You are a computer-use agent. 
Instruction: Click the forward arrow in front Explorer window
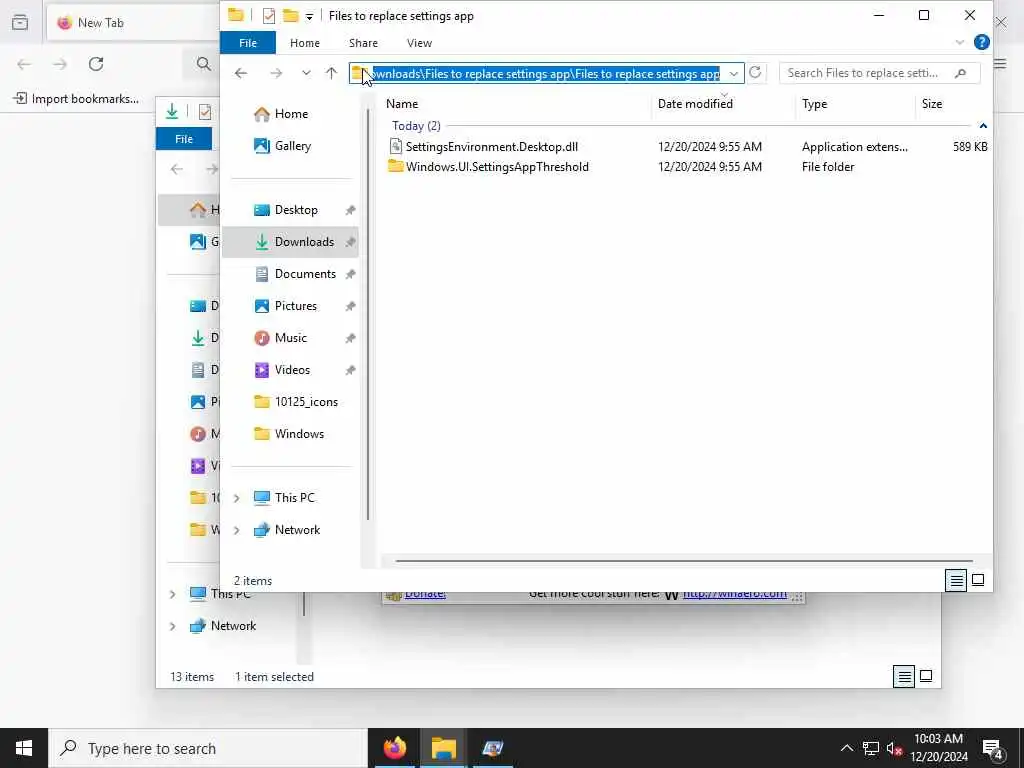(x=276, y=73)
